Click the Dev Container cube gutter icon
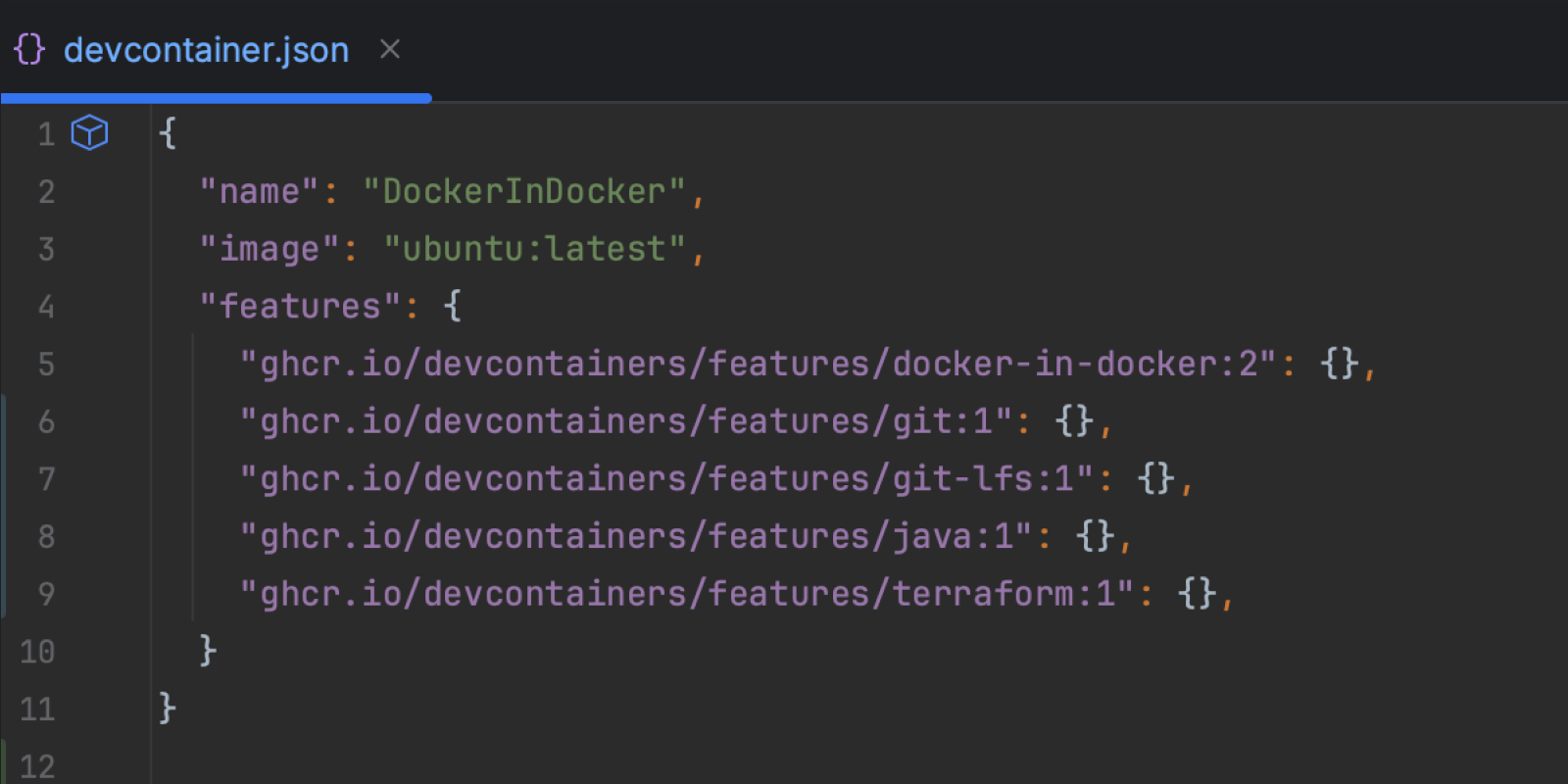Image resolution: width=1568 pixels, height=784 pixels. click(x=89, y=132)
